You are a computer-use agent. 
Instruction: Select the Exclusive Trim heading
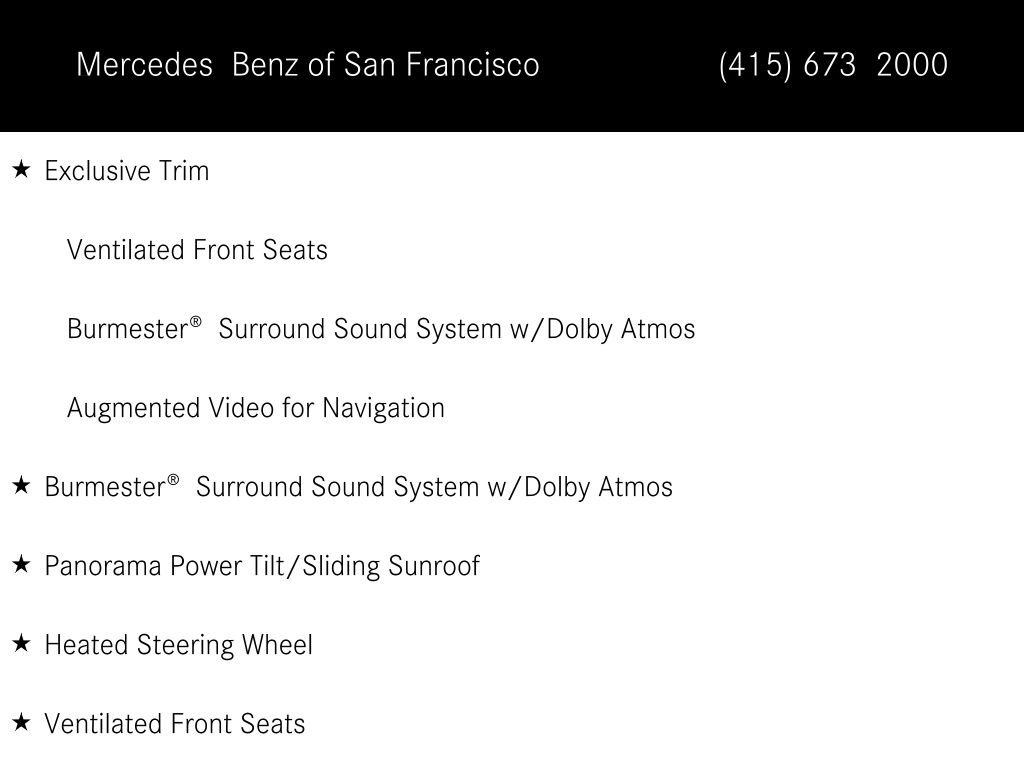pos(127,171)
